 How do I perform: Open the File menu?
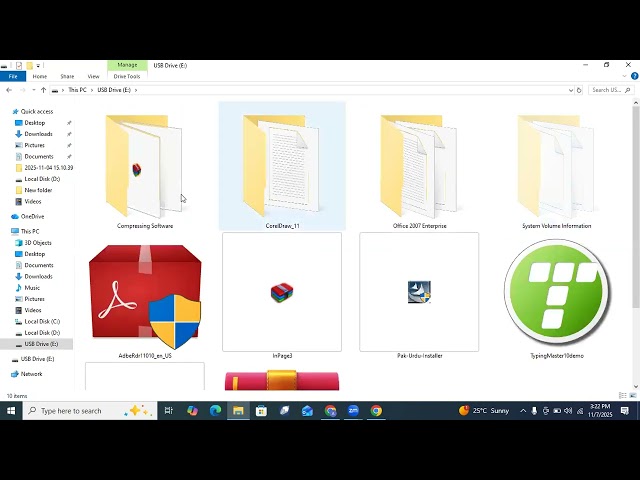[13, 76]
